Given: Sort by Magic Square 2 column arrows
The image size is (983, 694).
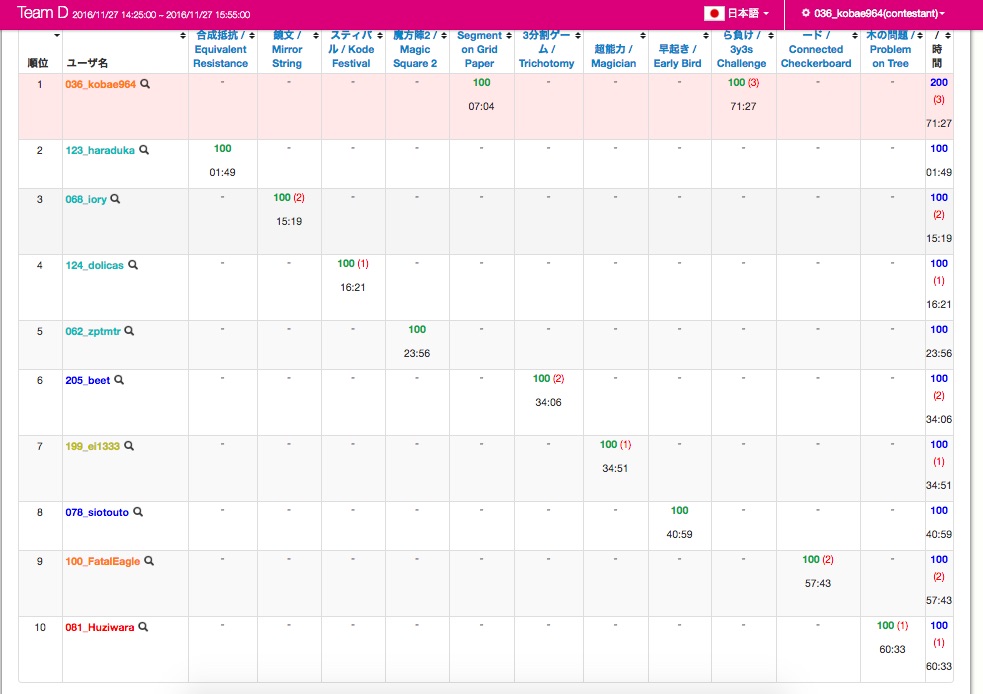Looking at the screenshot, I should 444,36.
